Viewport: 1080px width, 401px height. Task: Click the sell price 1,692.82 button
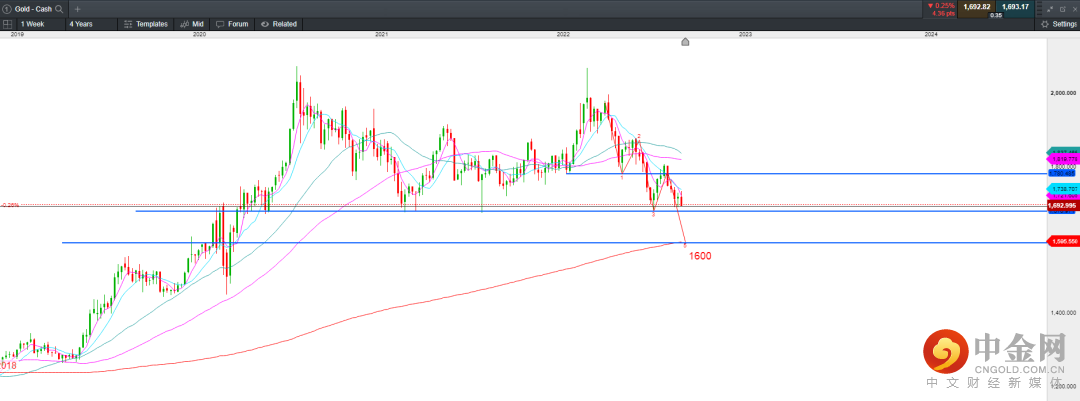(x=975, y=7)
